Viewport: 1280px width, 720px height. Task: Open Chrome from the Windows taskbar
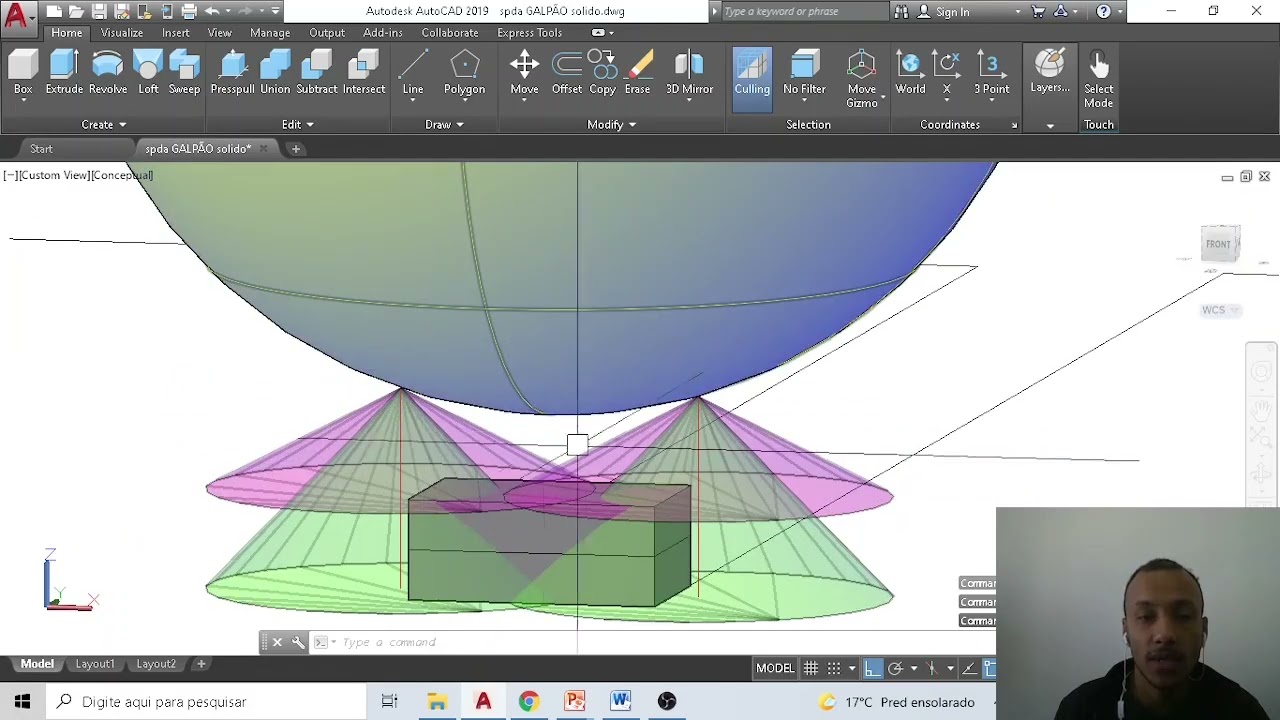(x=529, y=702)
